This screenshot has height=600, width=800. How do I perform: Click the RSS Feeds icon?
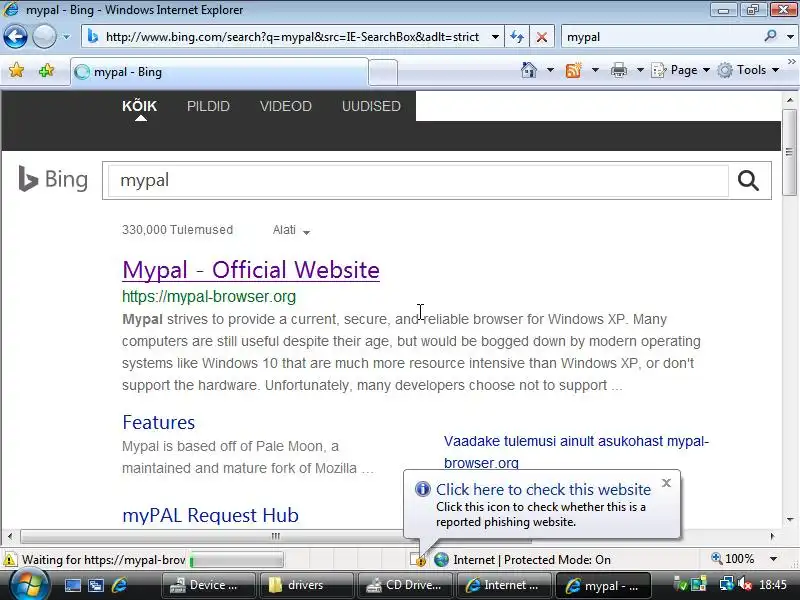tap(573, 70)
